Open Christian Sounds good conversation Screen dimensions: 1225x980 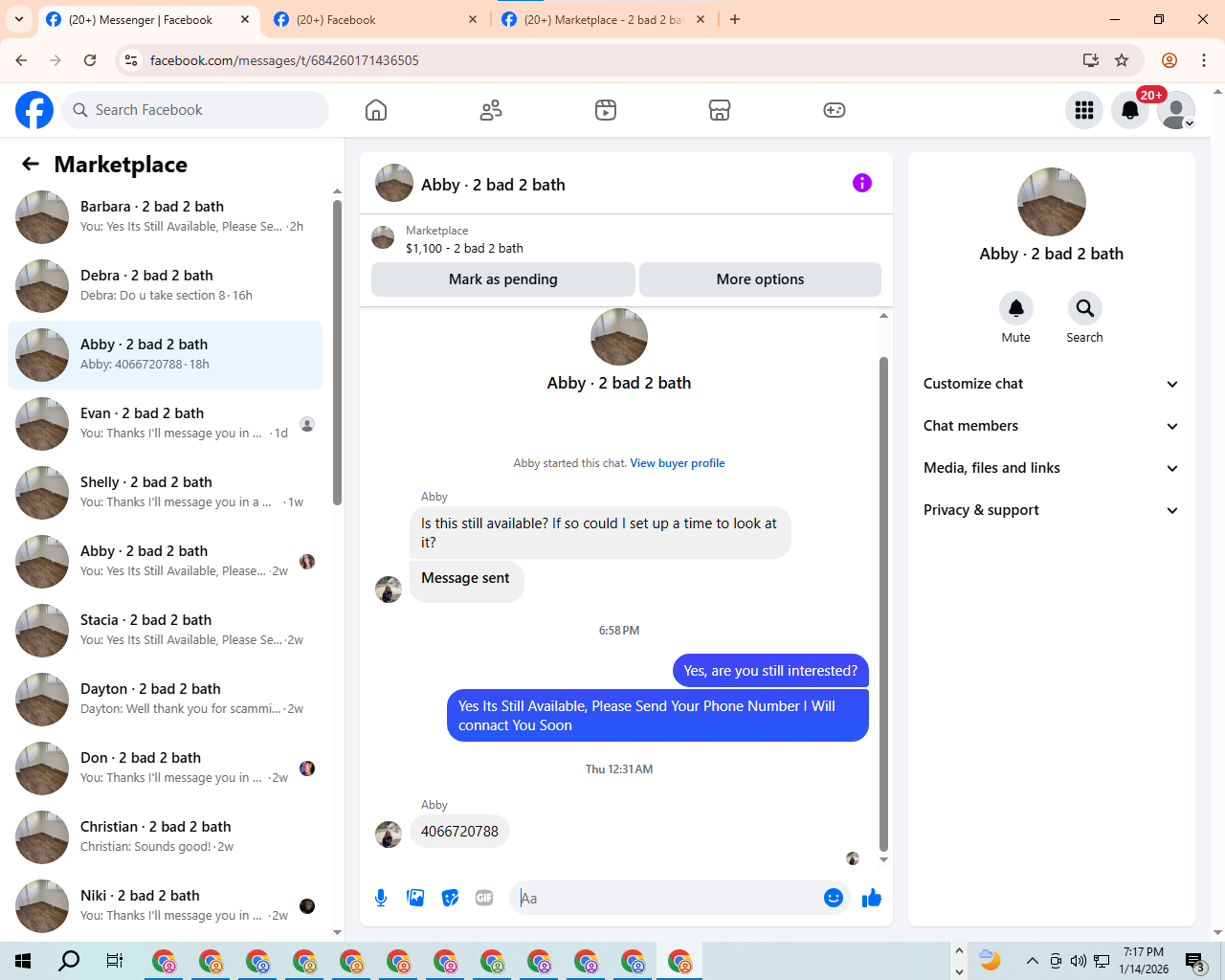tap(165, 837)
